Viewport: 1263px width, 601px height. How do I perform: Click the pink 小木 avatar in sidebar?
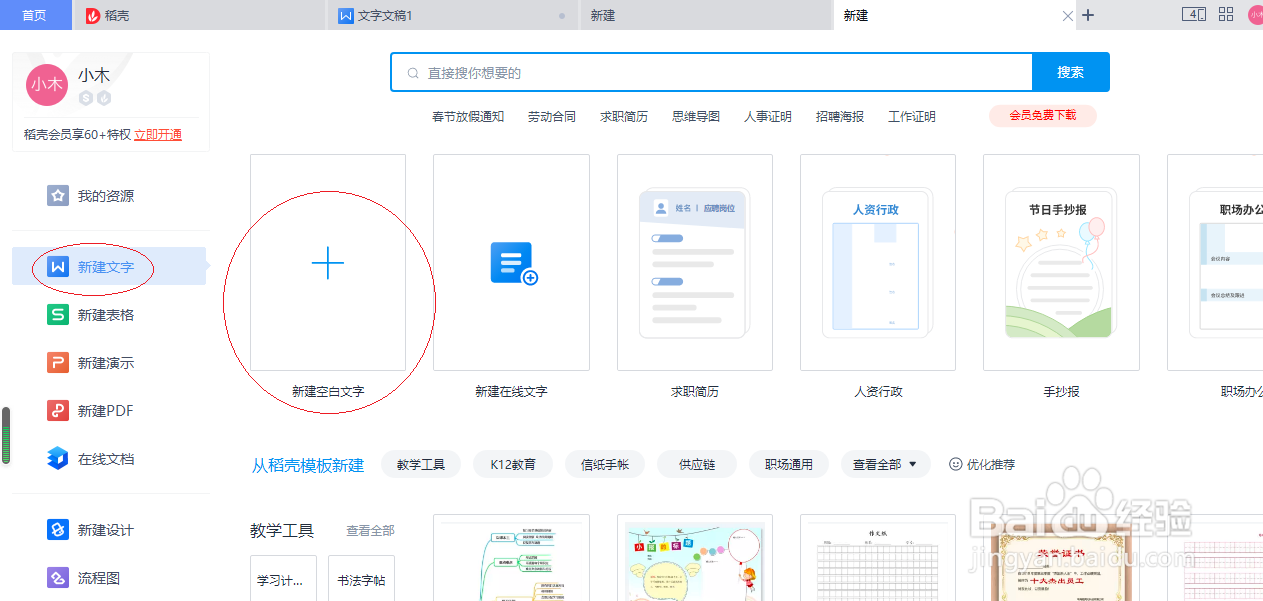click(46, 85)
